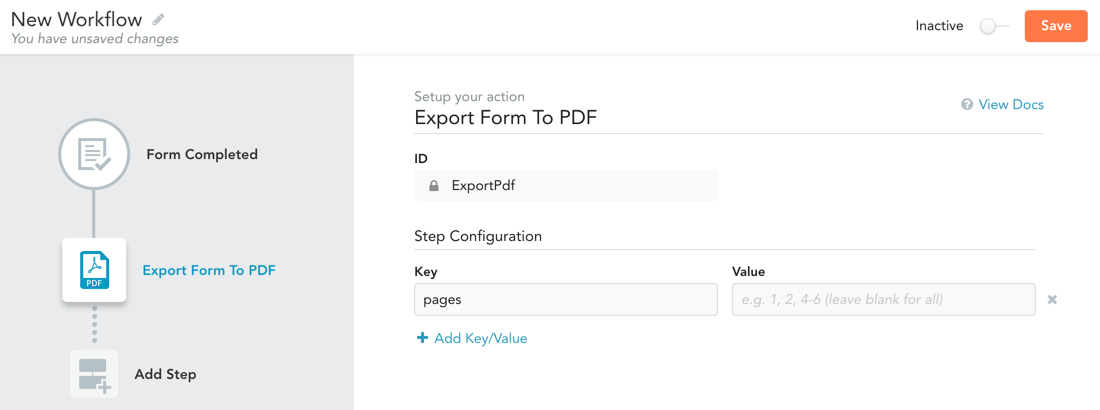The image size is (1100, 410).
Task: Click the Add Key/Value link text
Action: (x=480, y=339)
